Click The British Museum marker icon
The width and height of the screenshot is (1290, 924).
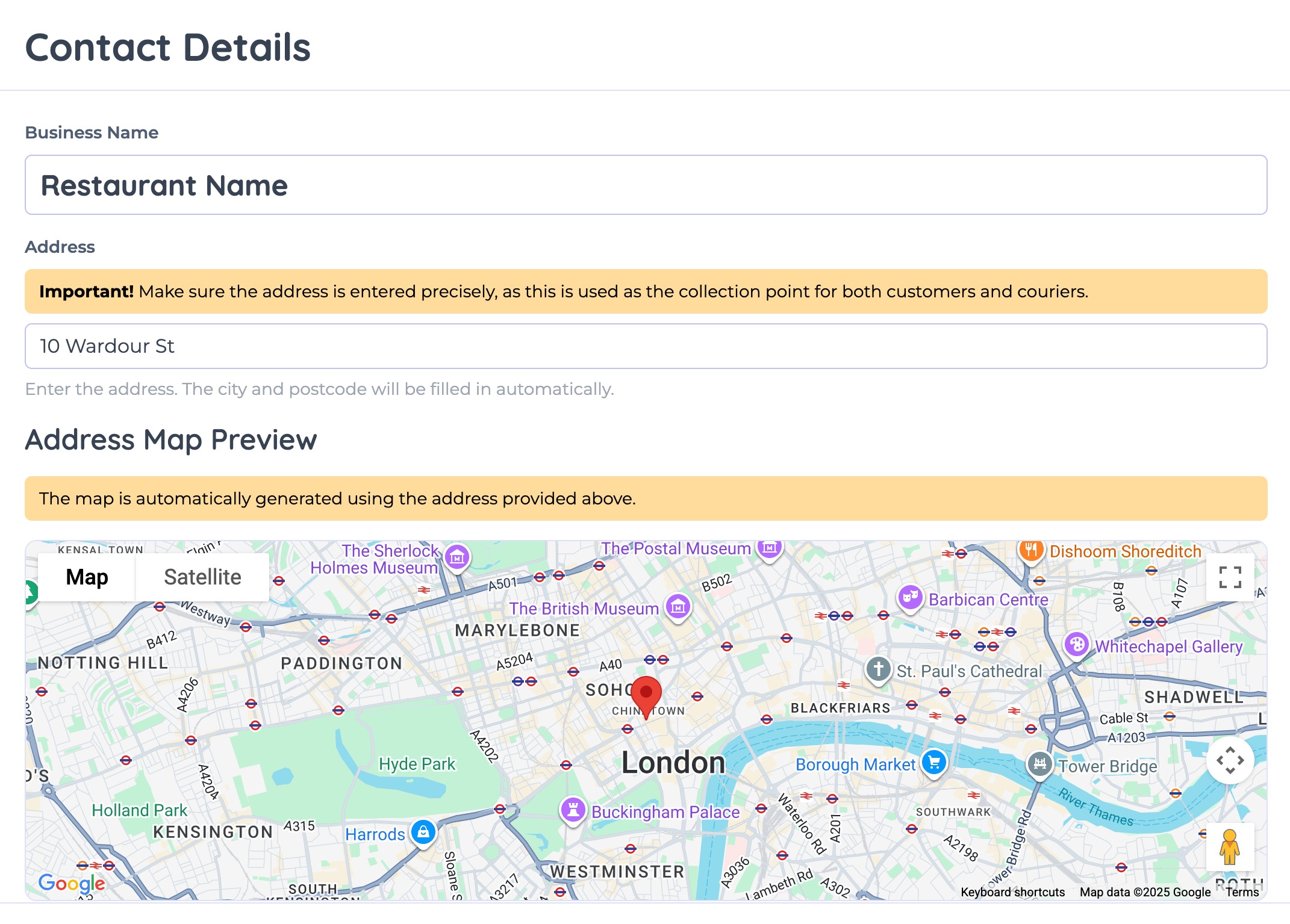678,607
